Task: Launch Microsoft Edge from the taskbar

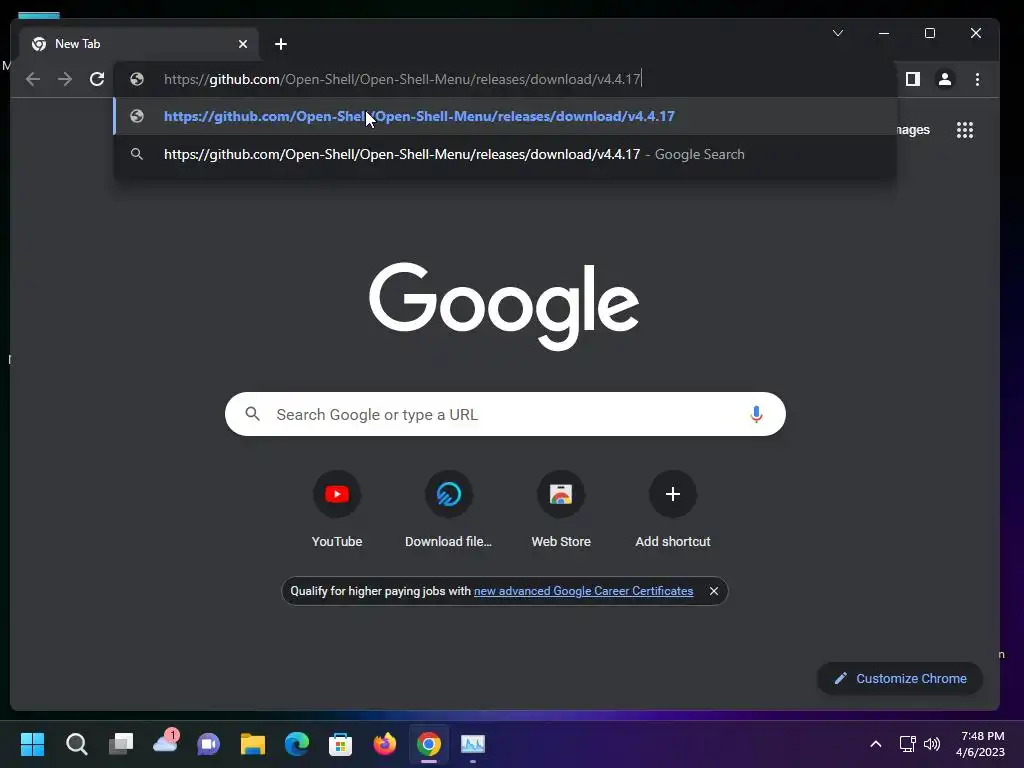Action: click(296, 744)
